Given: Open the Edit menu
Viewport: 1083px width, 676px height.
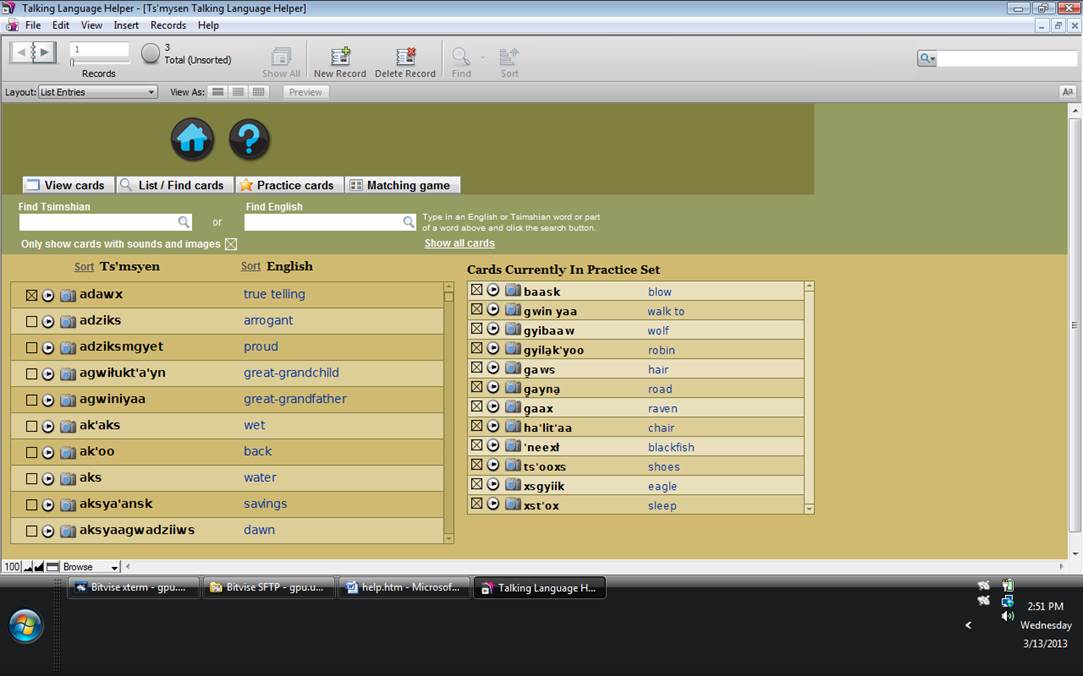Looking at the screenshot, I should tap(61, 26).
